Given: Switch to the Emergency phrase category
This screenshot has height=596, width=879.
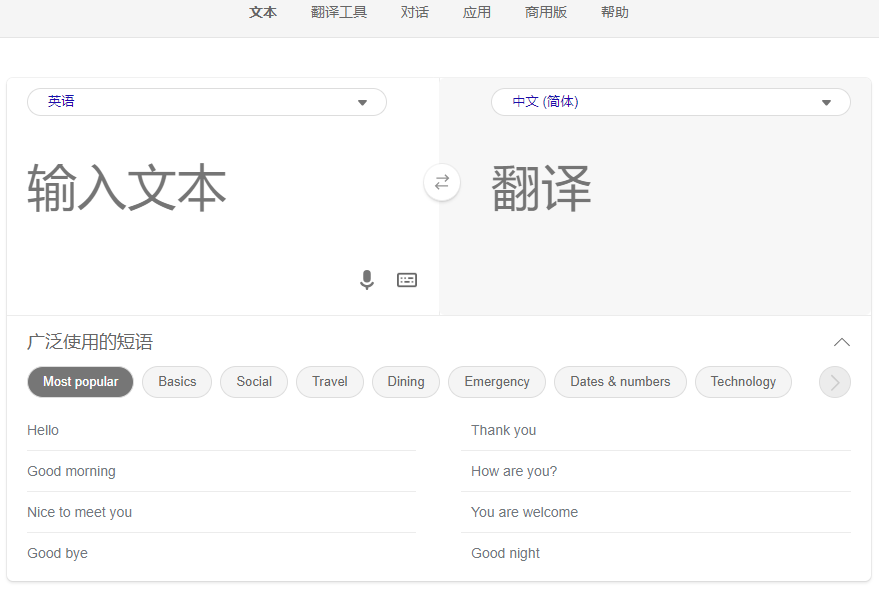Looking at the screenshot, I should tap(497, 382).
